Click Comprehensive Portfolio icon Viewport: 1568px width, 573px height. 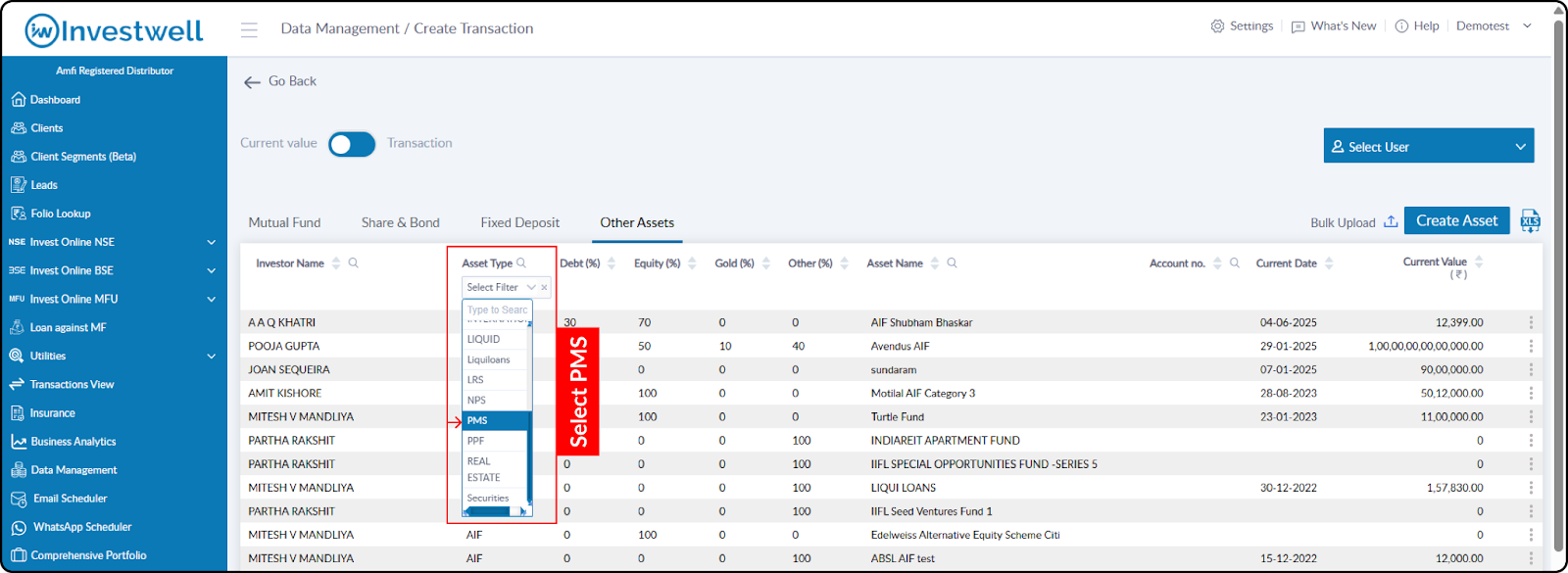coord(18,555)
